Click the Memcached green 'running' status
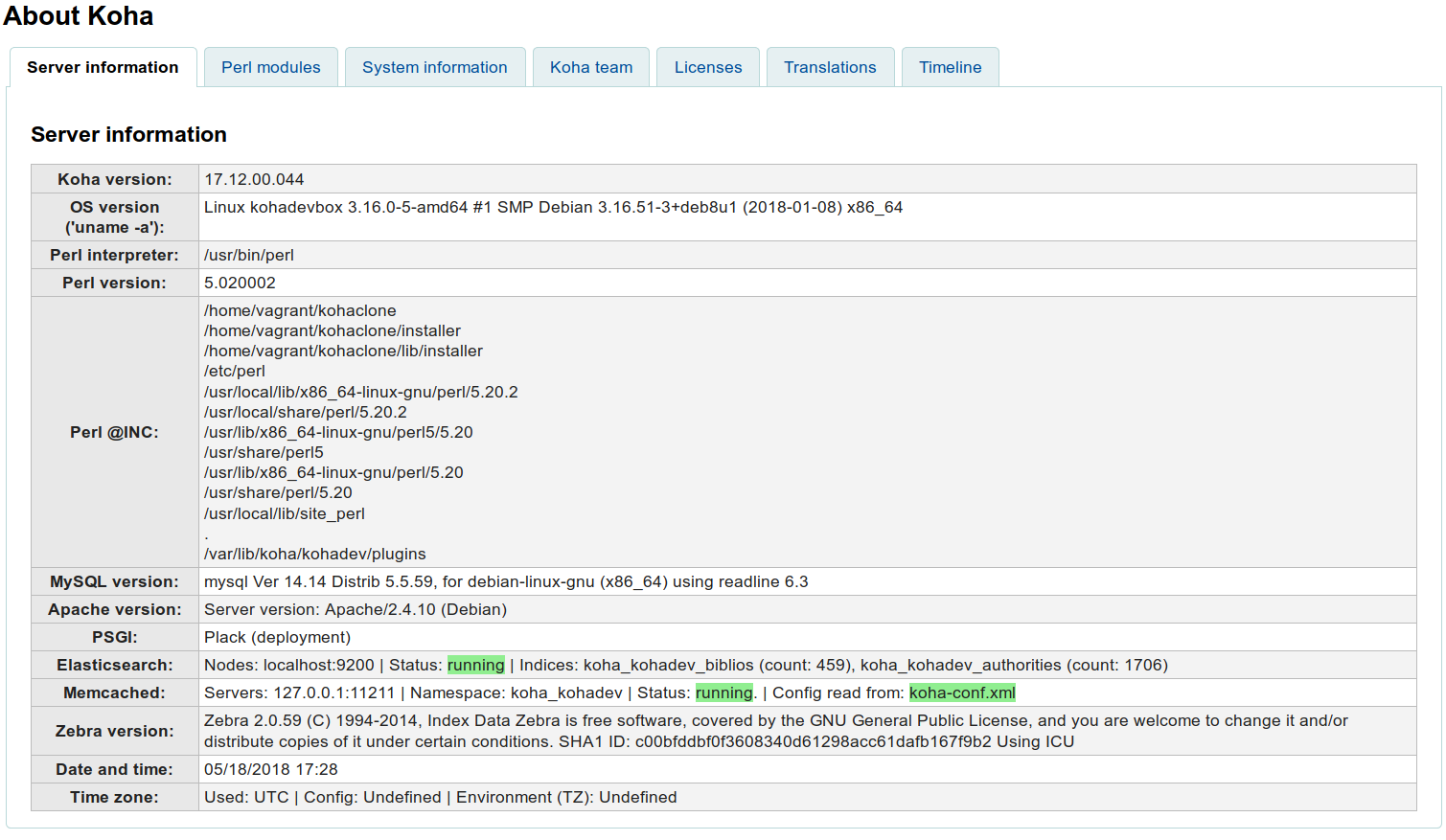Viewport: 1446px width, 840px height. [724, 692]
